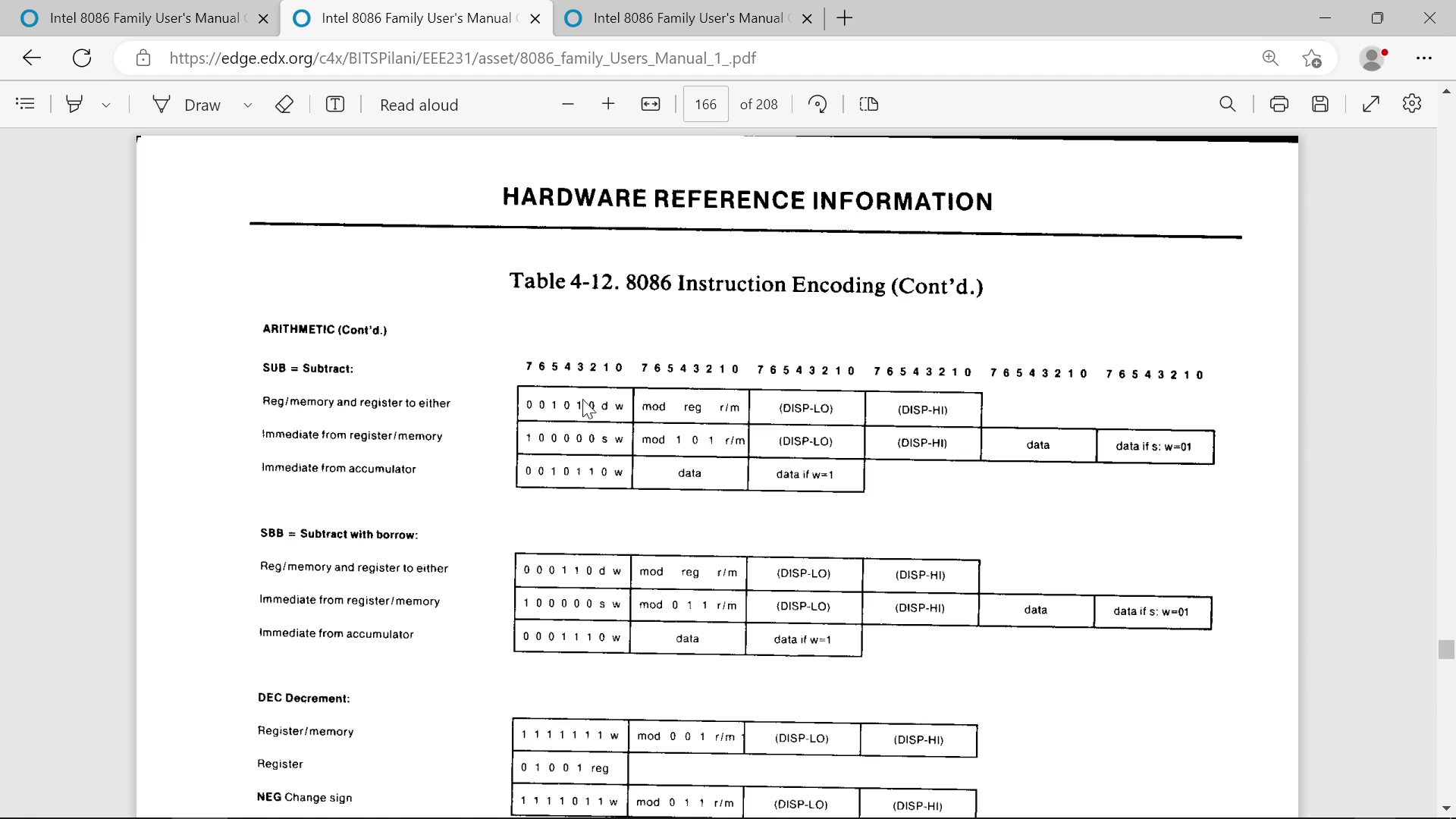This screenshot has height=819, width=1456.
Task: Open browser settings menu with three dots
Action: [1425, 58]
